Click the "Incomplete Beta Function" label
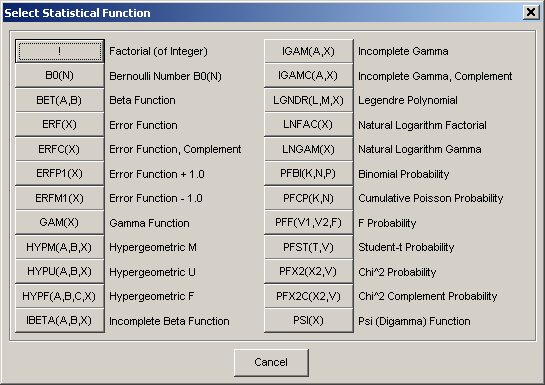The height and width of the screenshot is (385, 545). 169,321
